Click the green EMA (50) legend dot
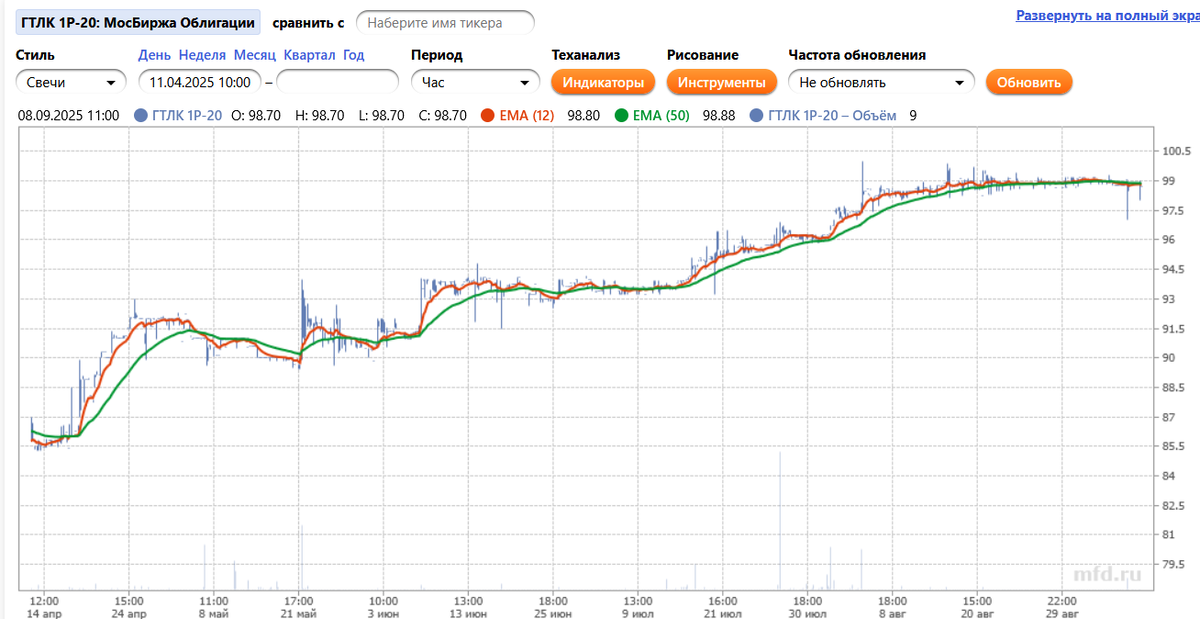 click(622, 116)
